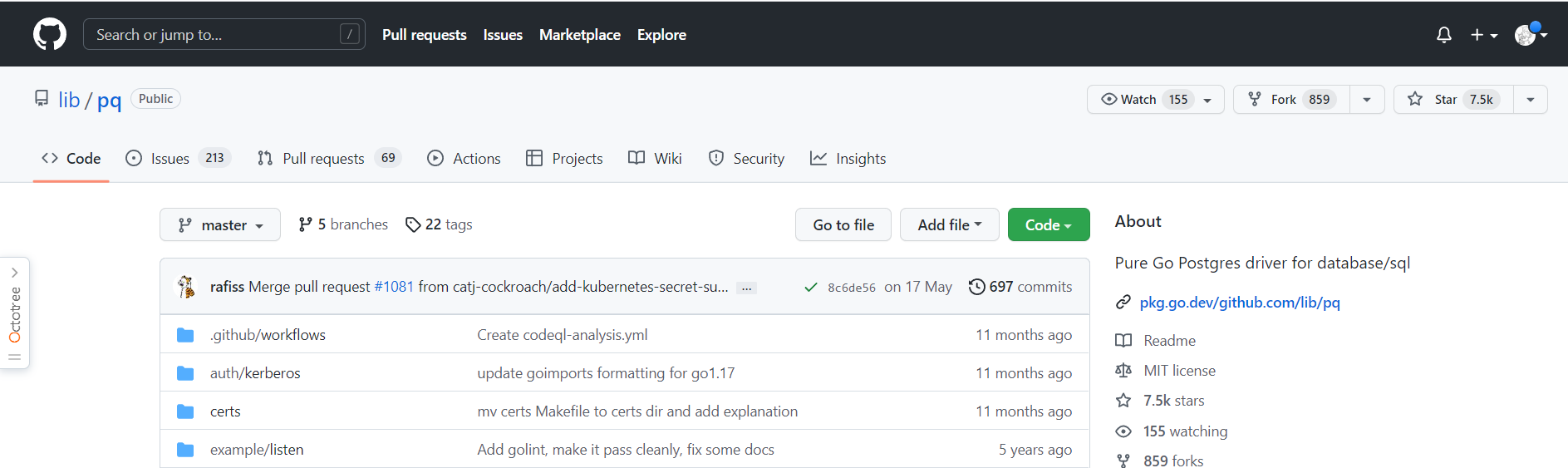Click the GitHub logo icon
Screen dimensions: 1568x468
(50, 34)
